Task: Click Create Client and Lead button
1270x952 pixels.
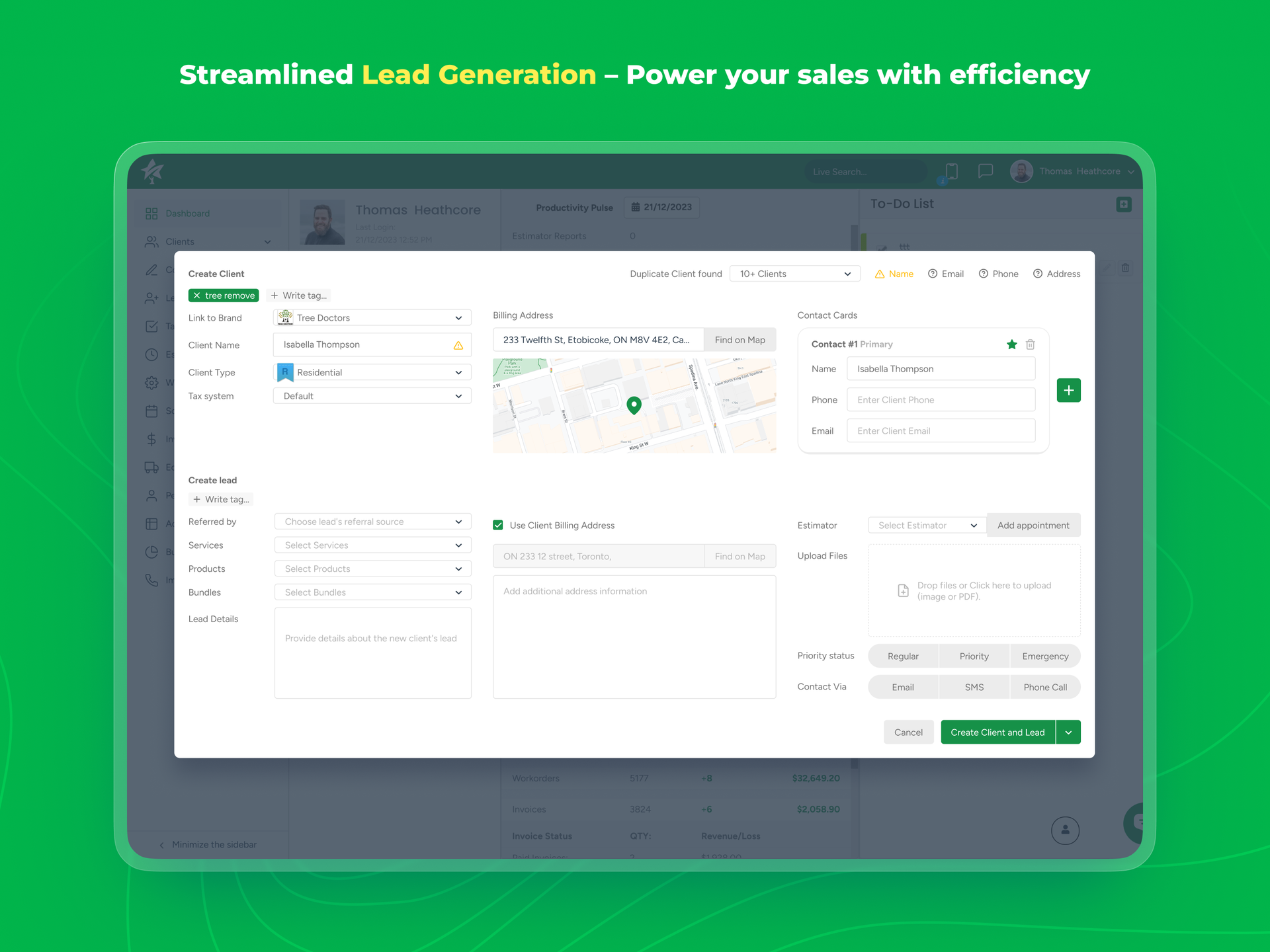Action: point(997,733)
